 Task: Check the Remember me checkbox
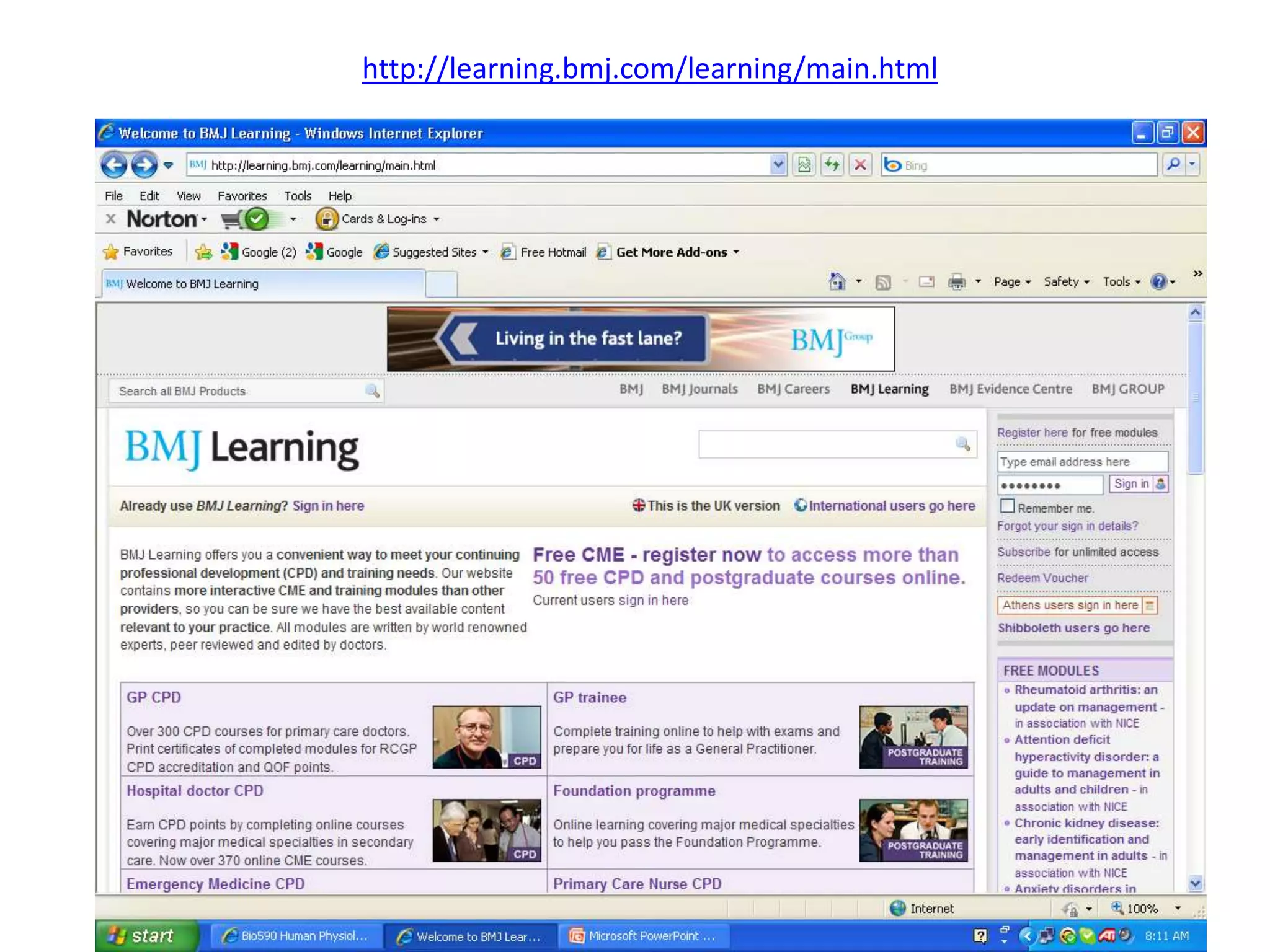coord(1008,506)
